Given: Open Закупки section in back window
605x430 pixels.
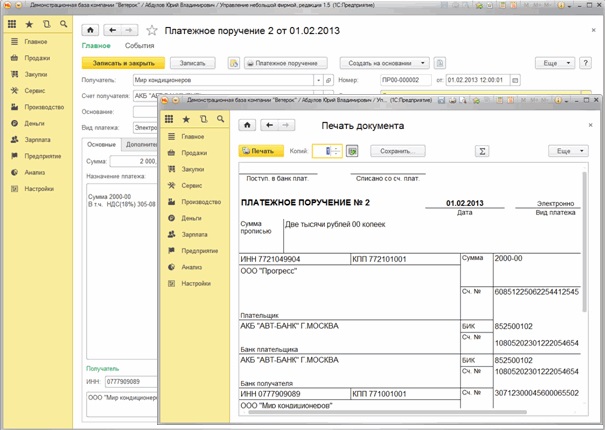Looking at the screenshot, I should coord(36,74).
